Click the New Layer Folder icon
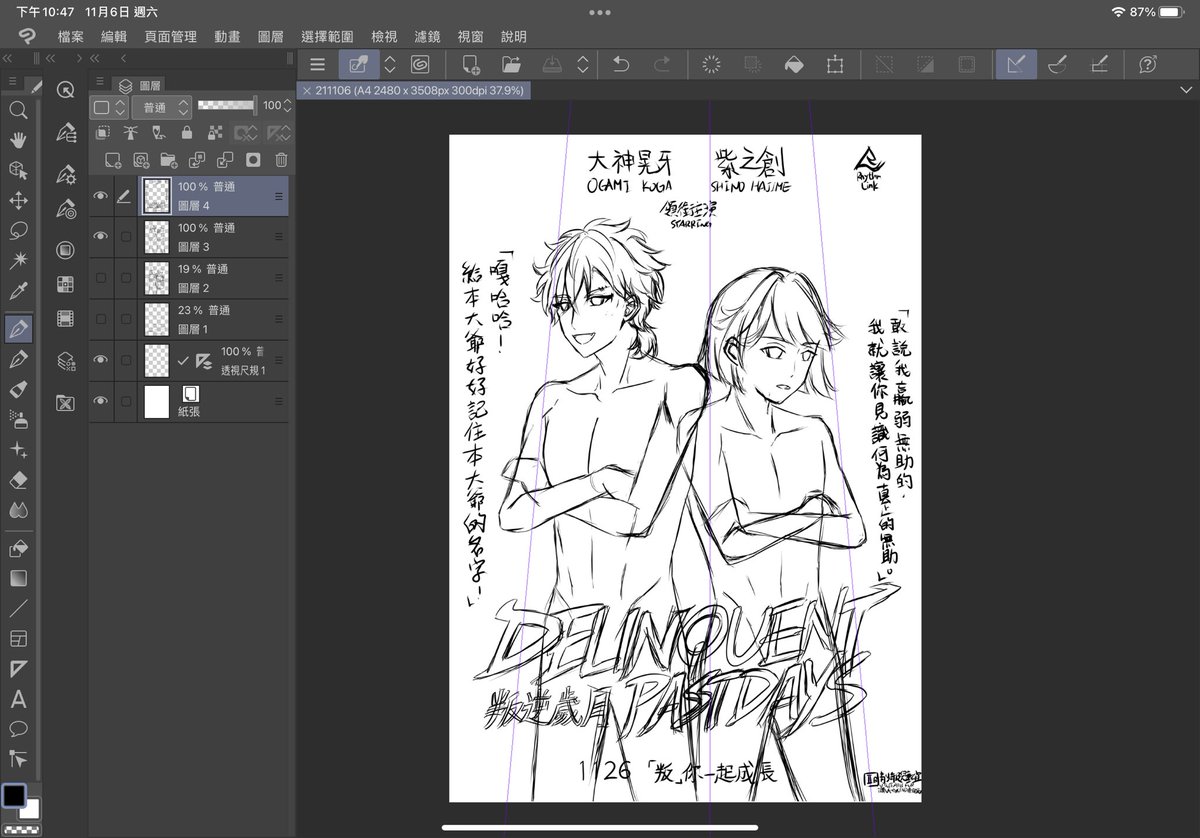Screen dimensions: 1200x838 pos(169,160)
